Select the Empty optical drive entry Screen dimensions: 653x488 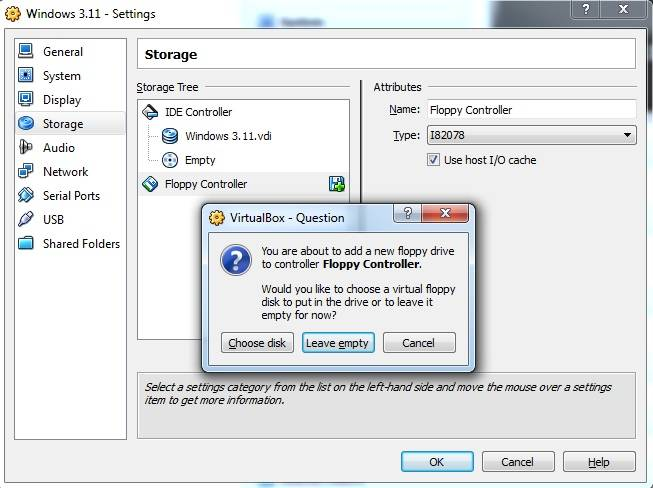pos(199,160)
